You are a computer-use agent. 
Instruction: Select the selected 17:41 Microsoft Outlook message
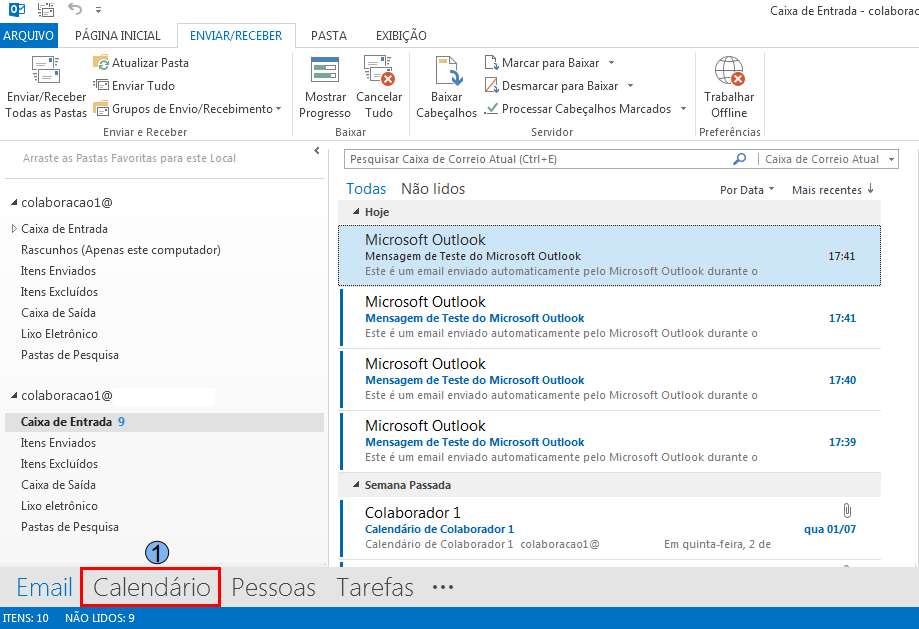(x=610, y=256)
